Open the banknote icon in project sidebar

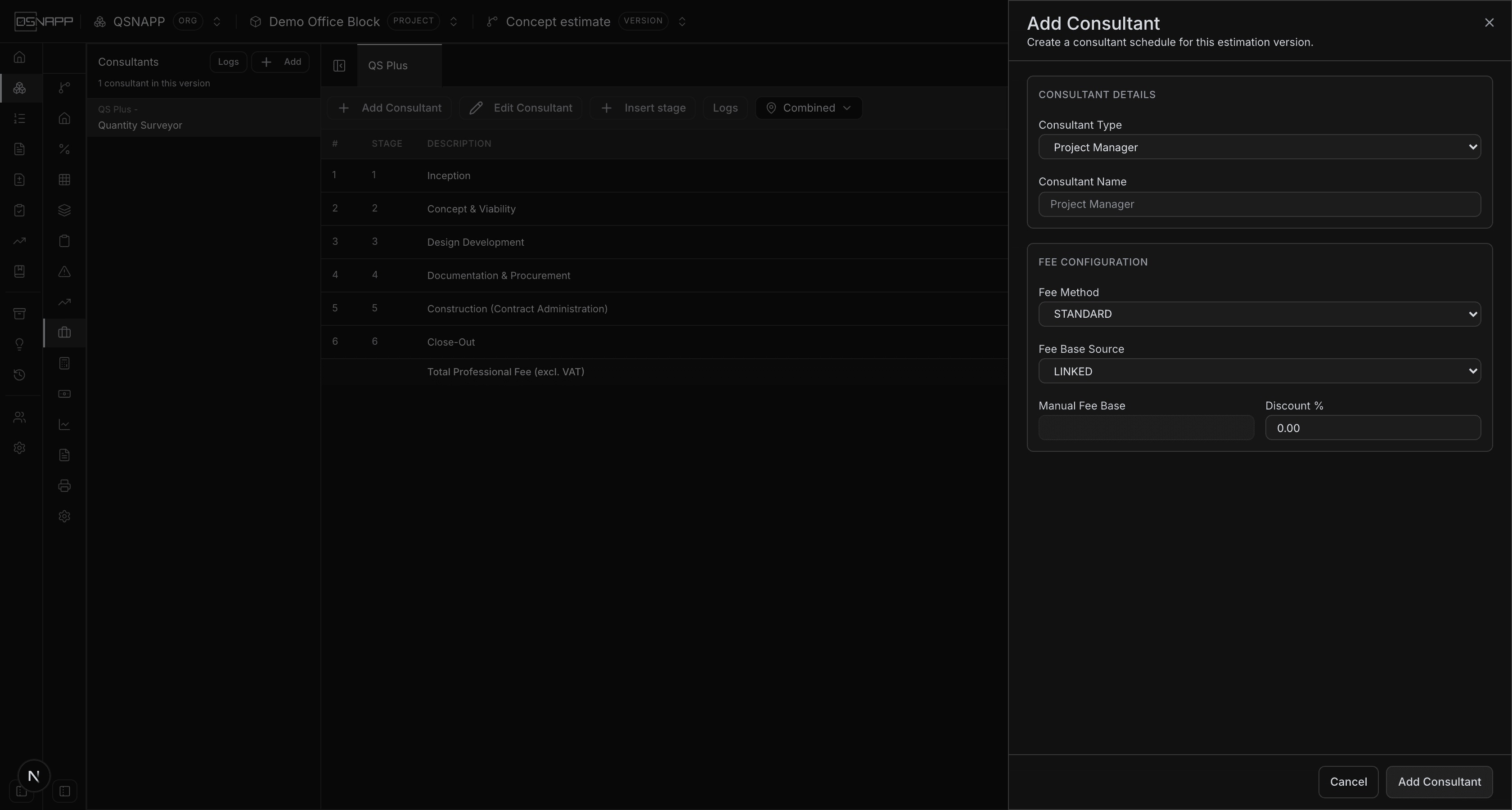click(x=64, y=394)
